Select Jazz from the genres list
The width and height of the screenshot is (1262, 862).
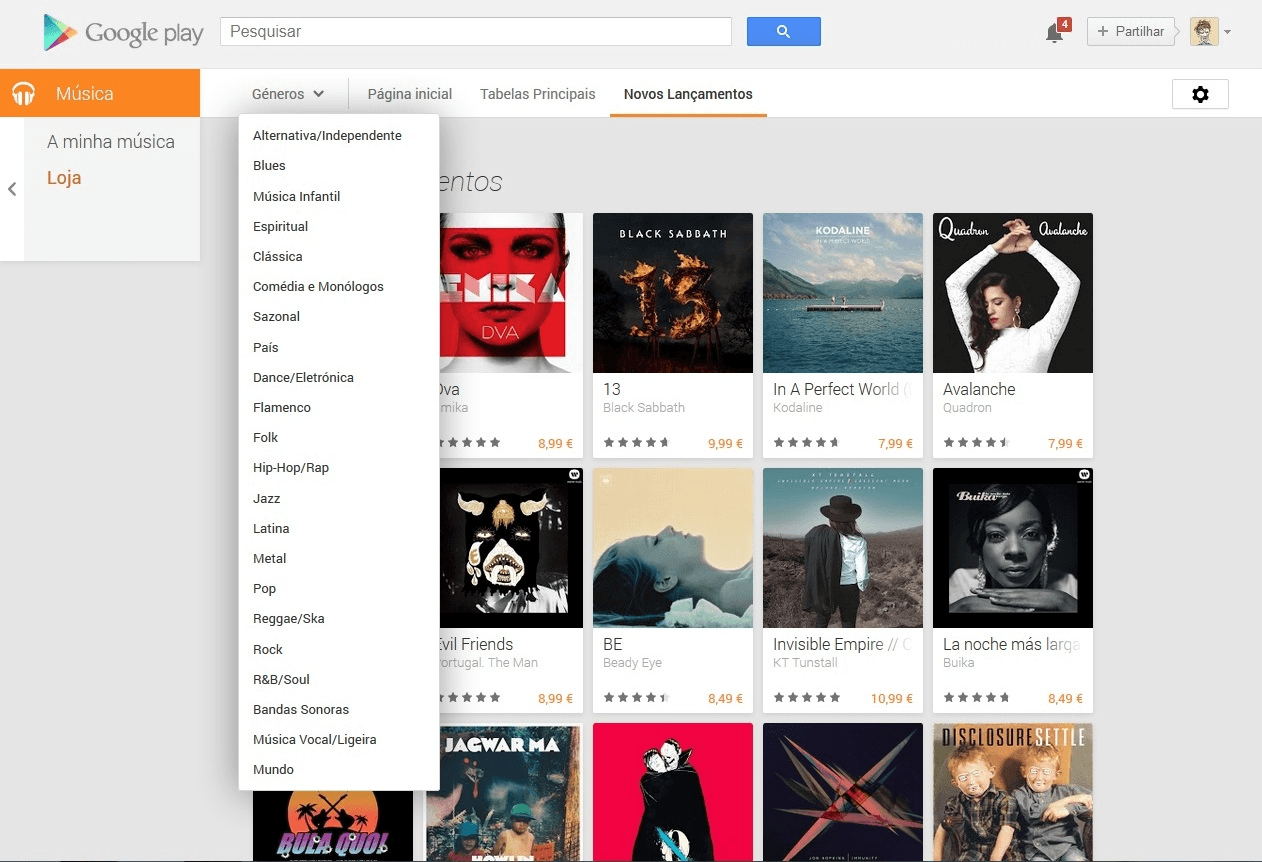tap(267, 498)
